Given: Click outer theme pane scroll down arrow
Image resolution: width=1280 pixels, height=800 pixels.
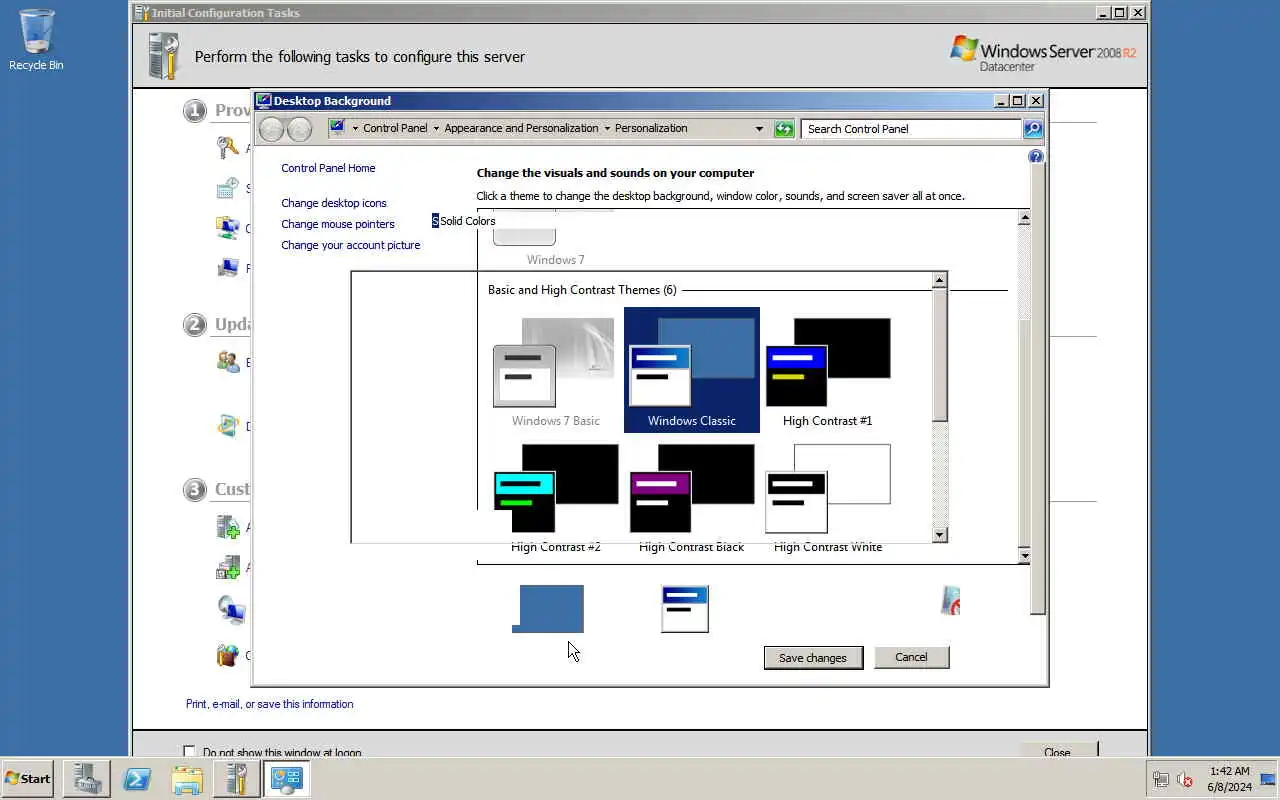Looking at the screenshot, I should tap(1024, 555).
